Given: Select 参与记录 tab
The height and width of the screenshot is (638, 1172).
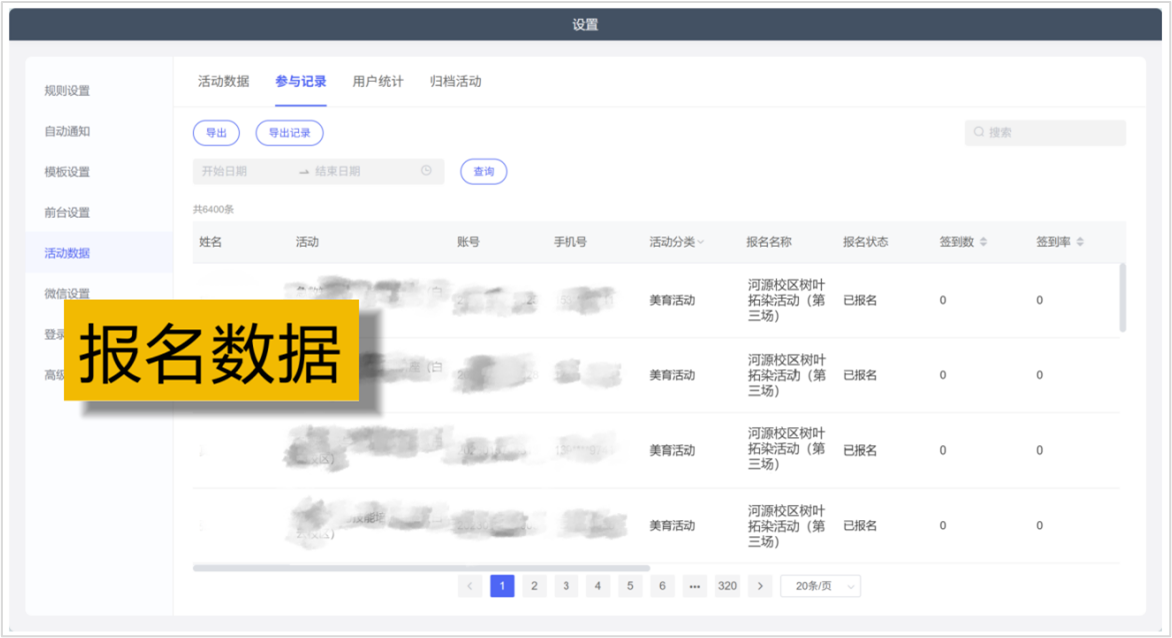Looking at the screenshot, I should [x=300, y=81].
